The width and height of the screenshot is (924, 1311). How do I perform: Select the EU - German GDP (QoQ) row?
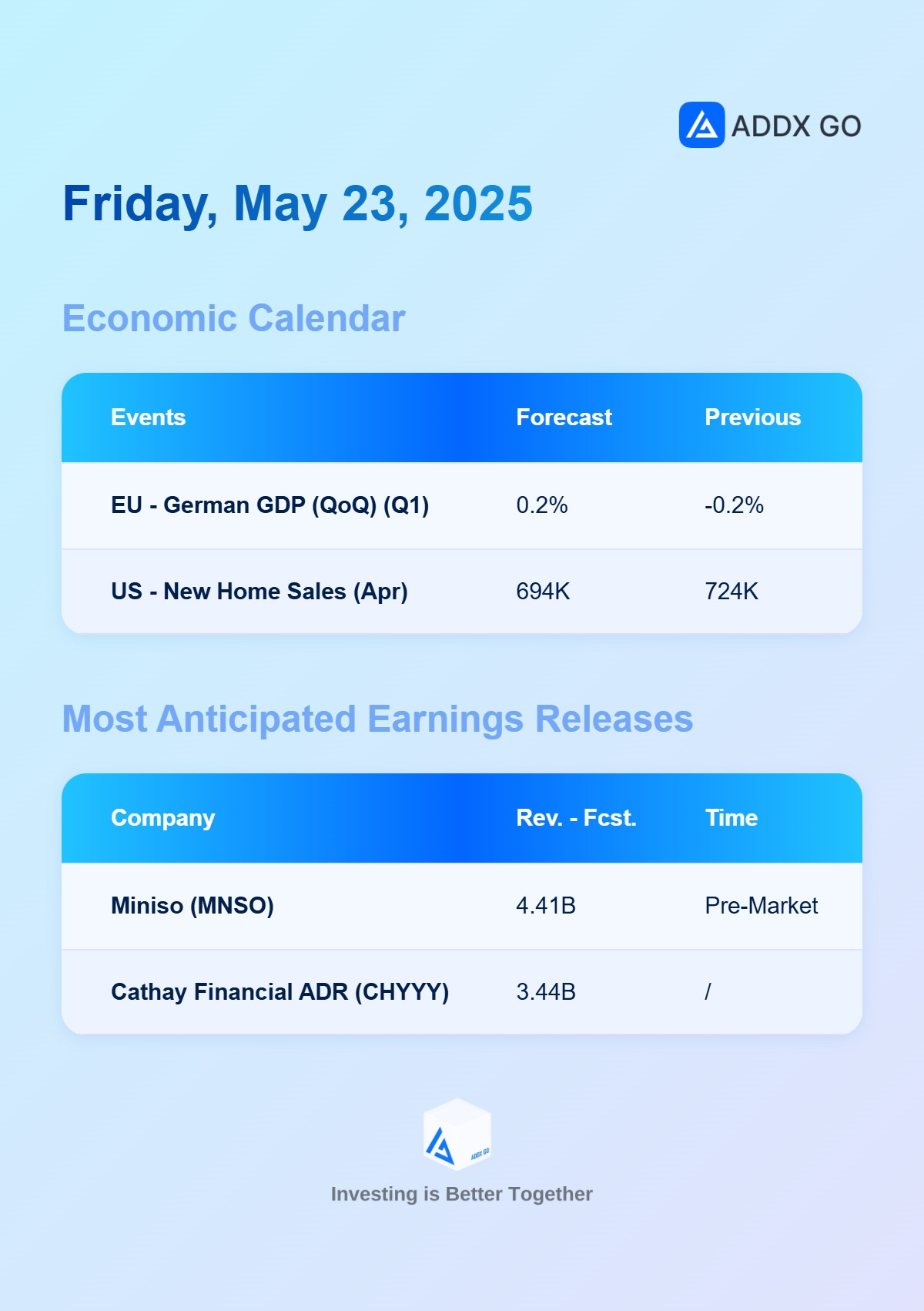coord(462,505)
